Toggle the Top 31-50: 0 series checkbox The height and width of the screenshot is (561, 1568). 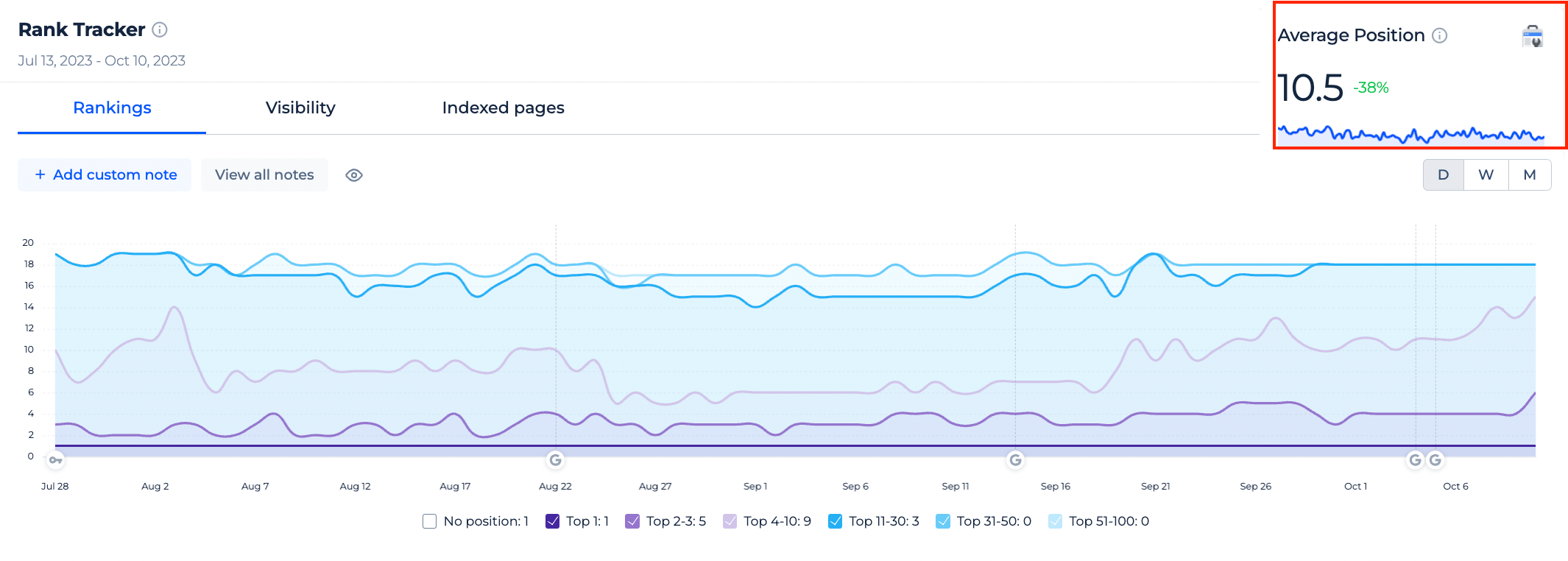(943, 521)
